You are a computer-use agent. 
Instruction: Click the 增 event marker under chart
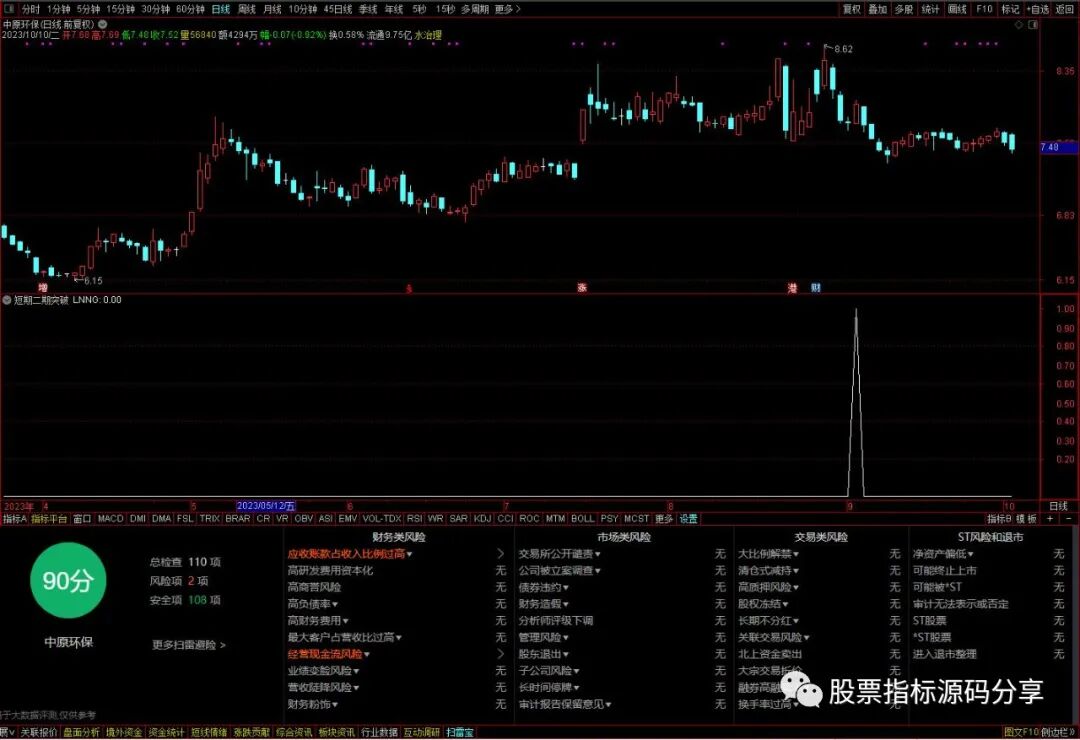click(x=43, y=287)
